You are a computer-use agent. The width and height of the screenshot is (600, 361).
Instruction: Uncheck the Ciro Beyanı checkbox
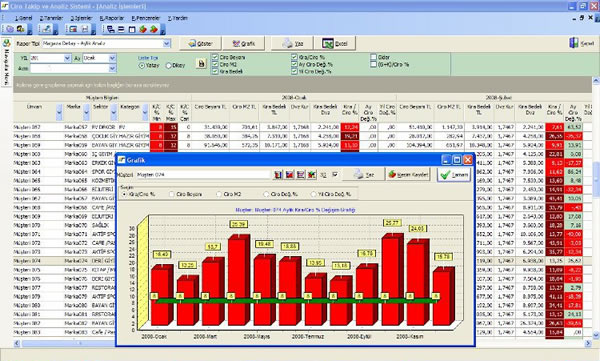215,57
